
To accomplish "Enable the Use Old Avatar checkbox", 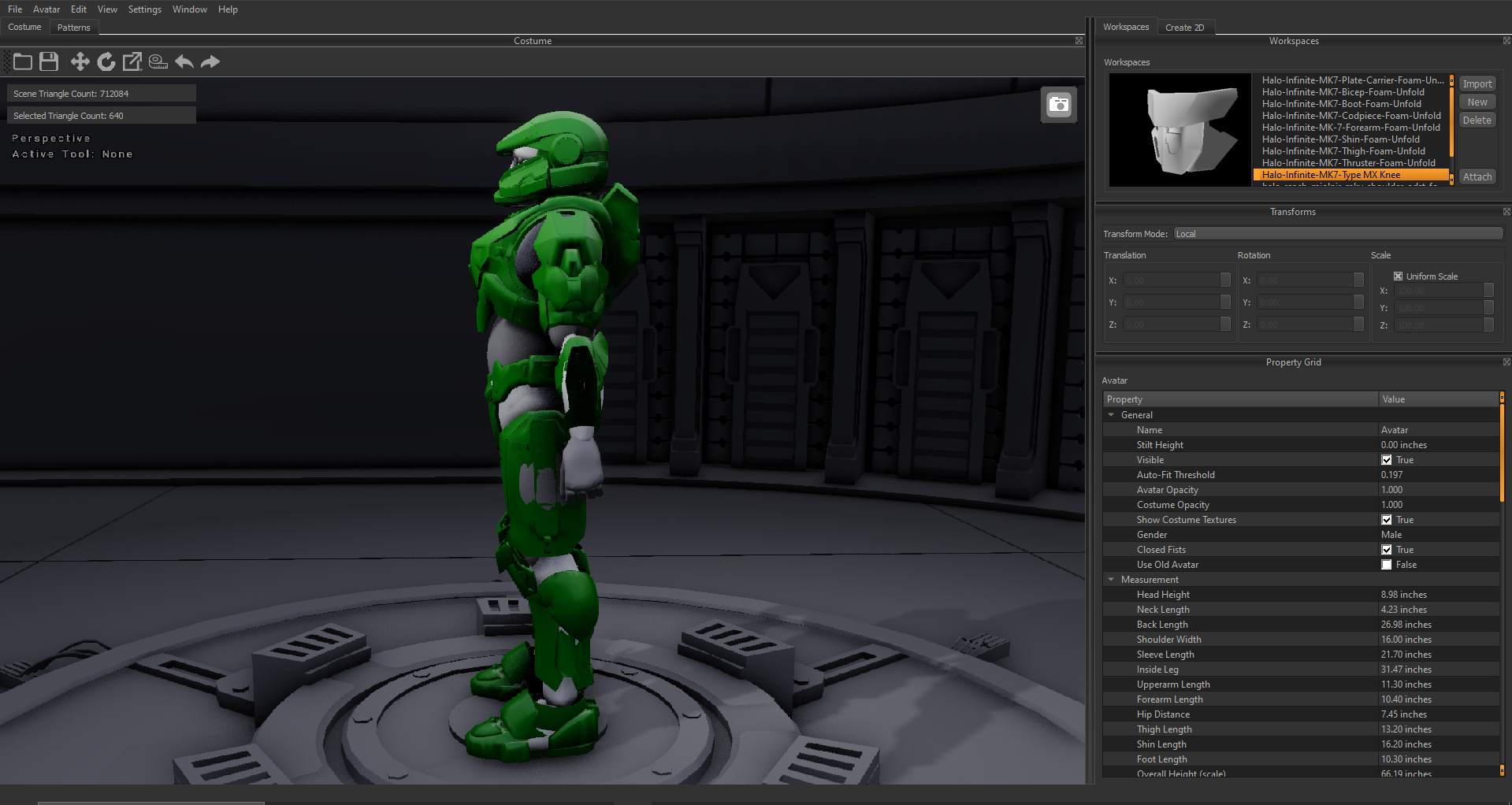I will 1387,565.
